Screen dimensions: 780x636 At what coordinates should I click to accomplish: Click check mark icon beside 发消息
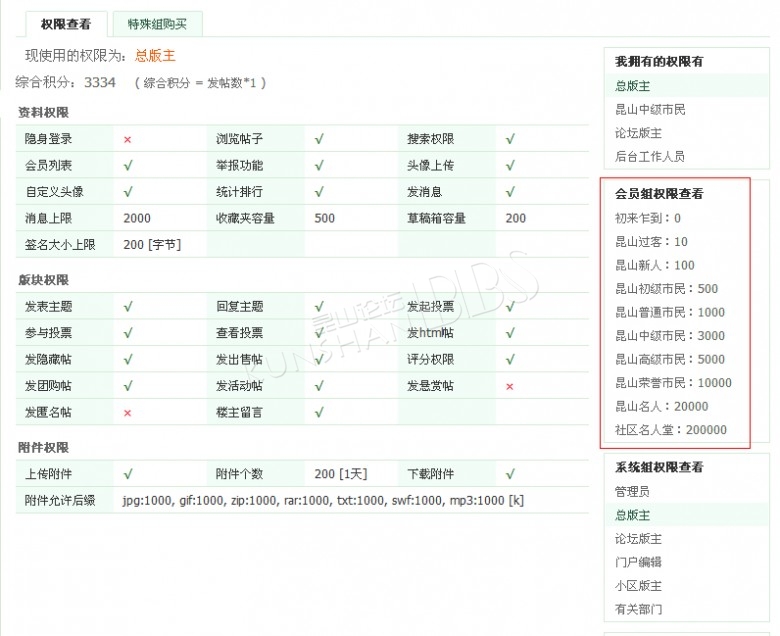click(510, 192)
